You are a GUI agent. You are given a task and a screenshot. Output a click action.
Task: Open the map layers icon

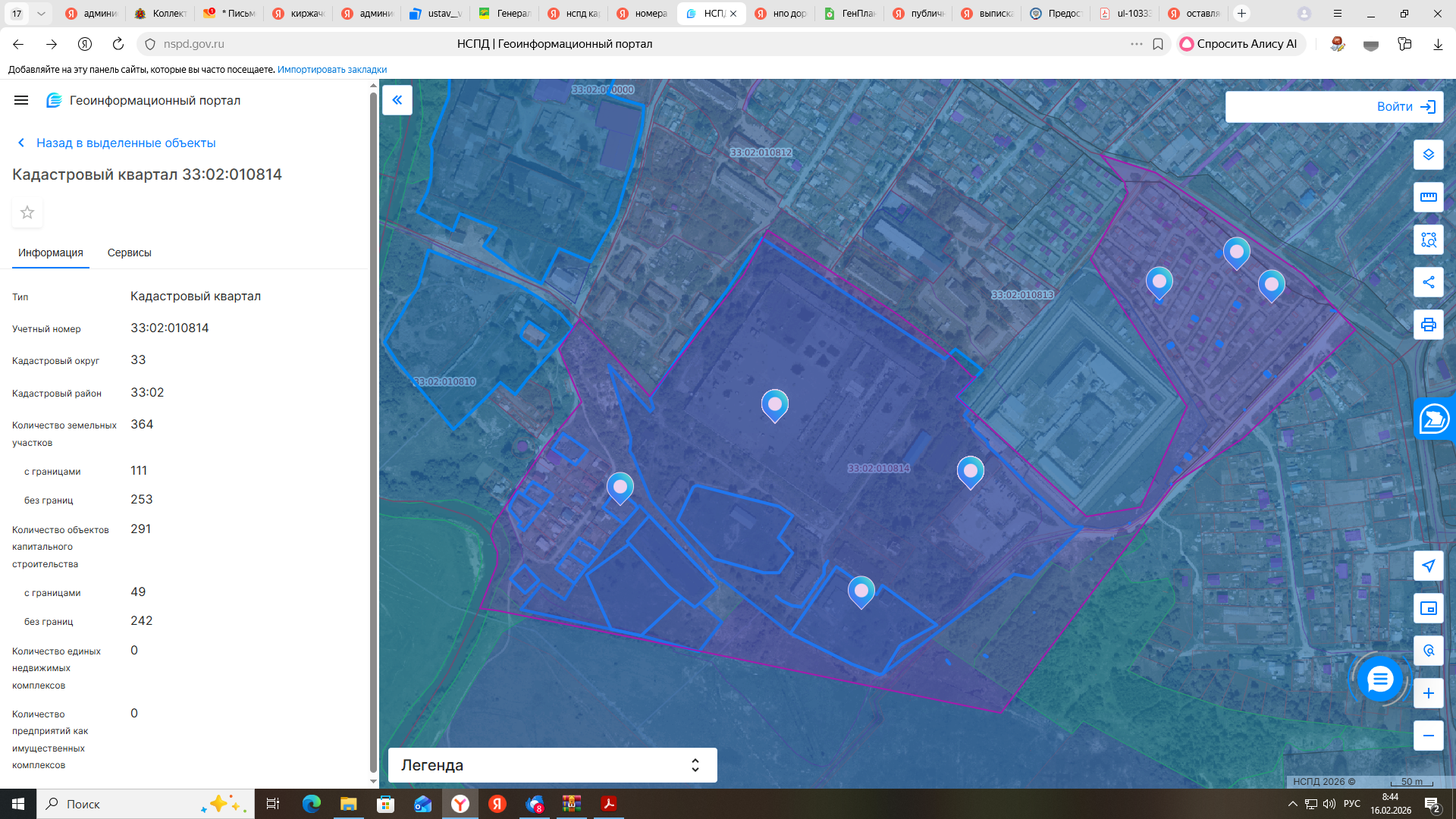pyautogui.click(x=1428, y=155)
